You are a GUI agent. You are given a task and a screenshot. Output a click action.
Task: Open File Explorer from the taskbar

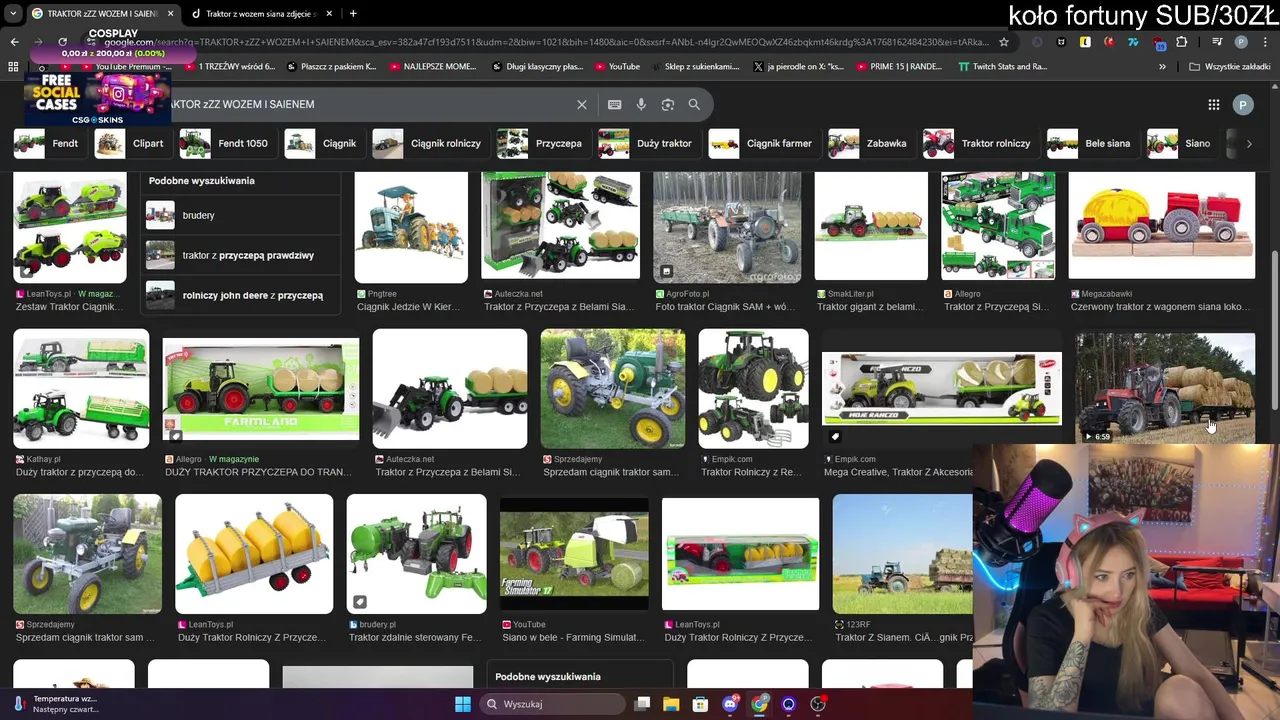(x=671, y=704)
